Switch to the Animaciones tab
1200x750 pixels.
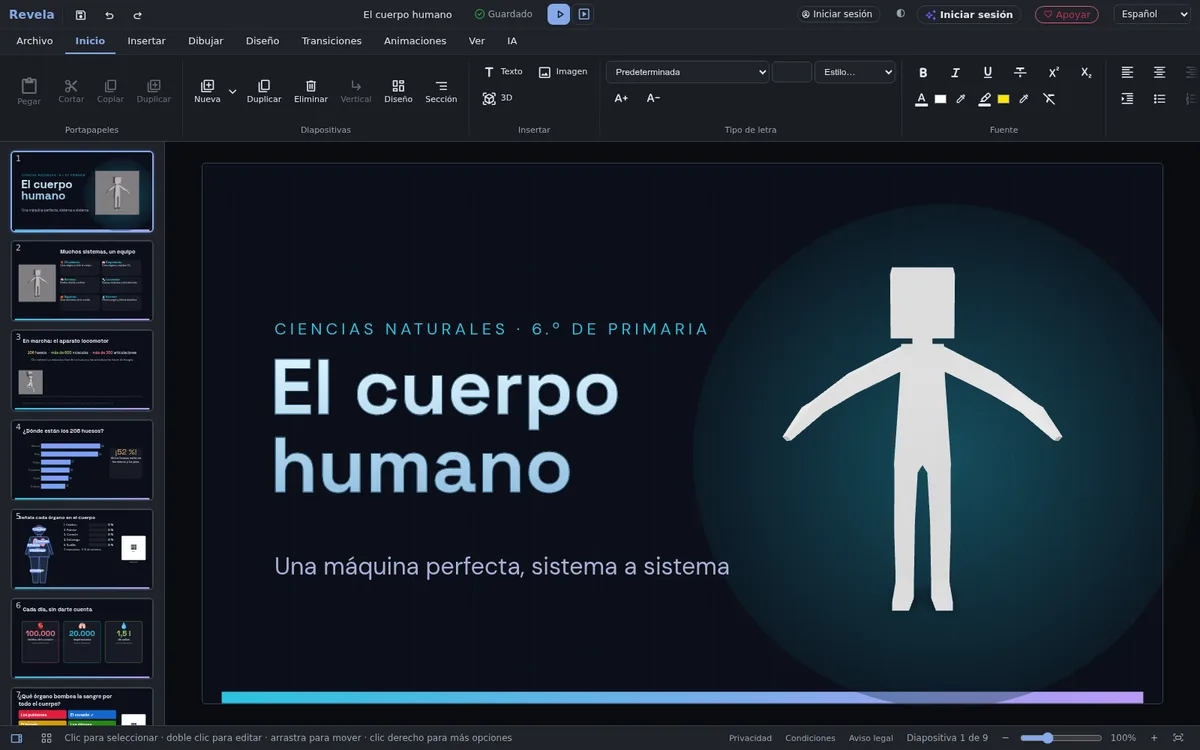pyautogui.click(x=415, y=41)
